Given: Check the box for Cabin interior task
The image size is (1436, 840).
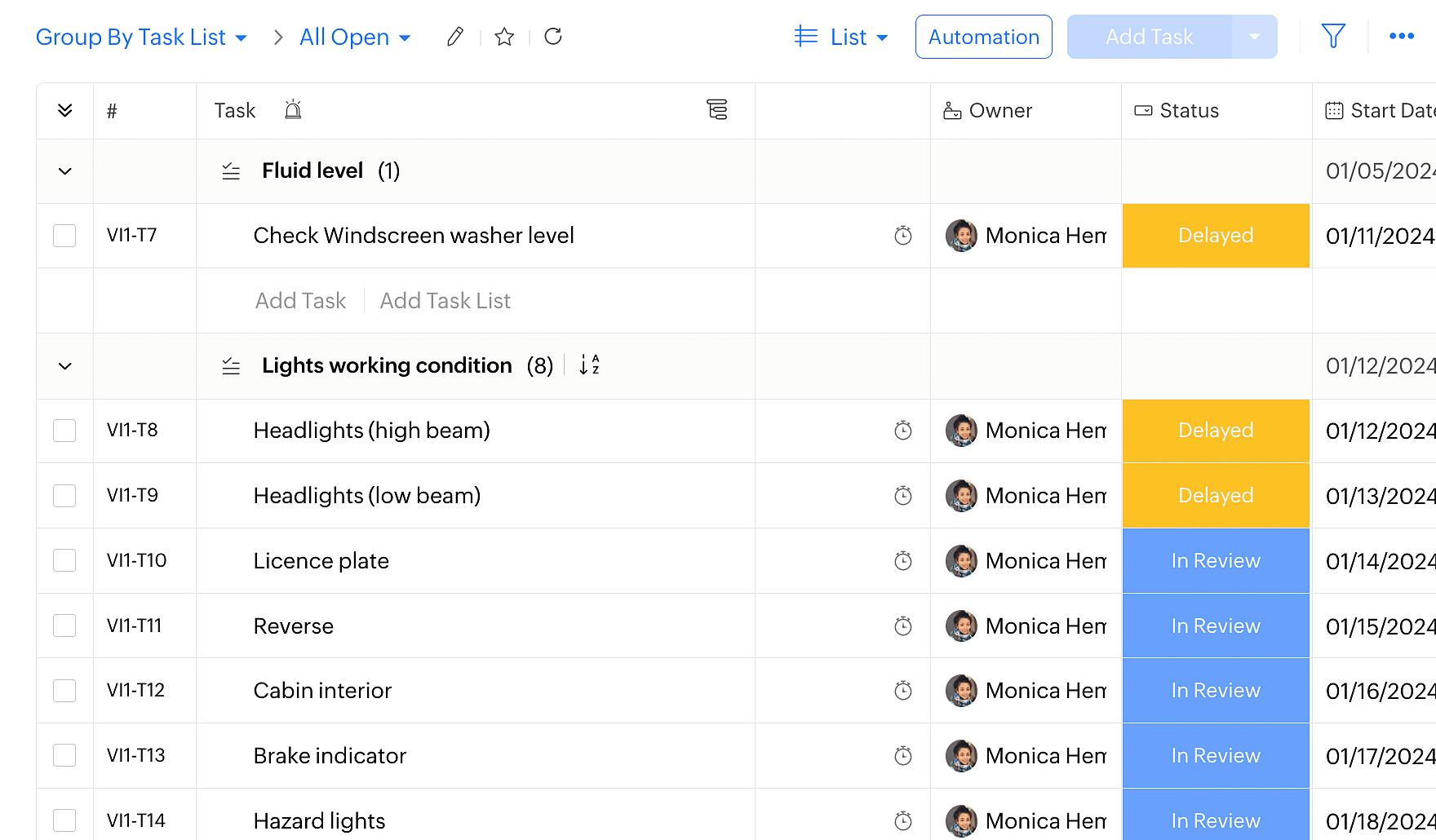Looking at the screenshot, I should [64, 691].
